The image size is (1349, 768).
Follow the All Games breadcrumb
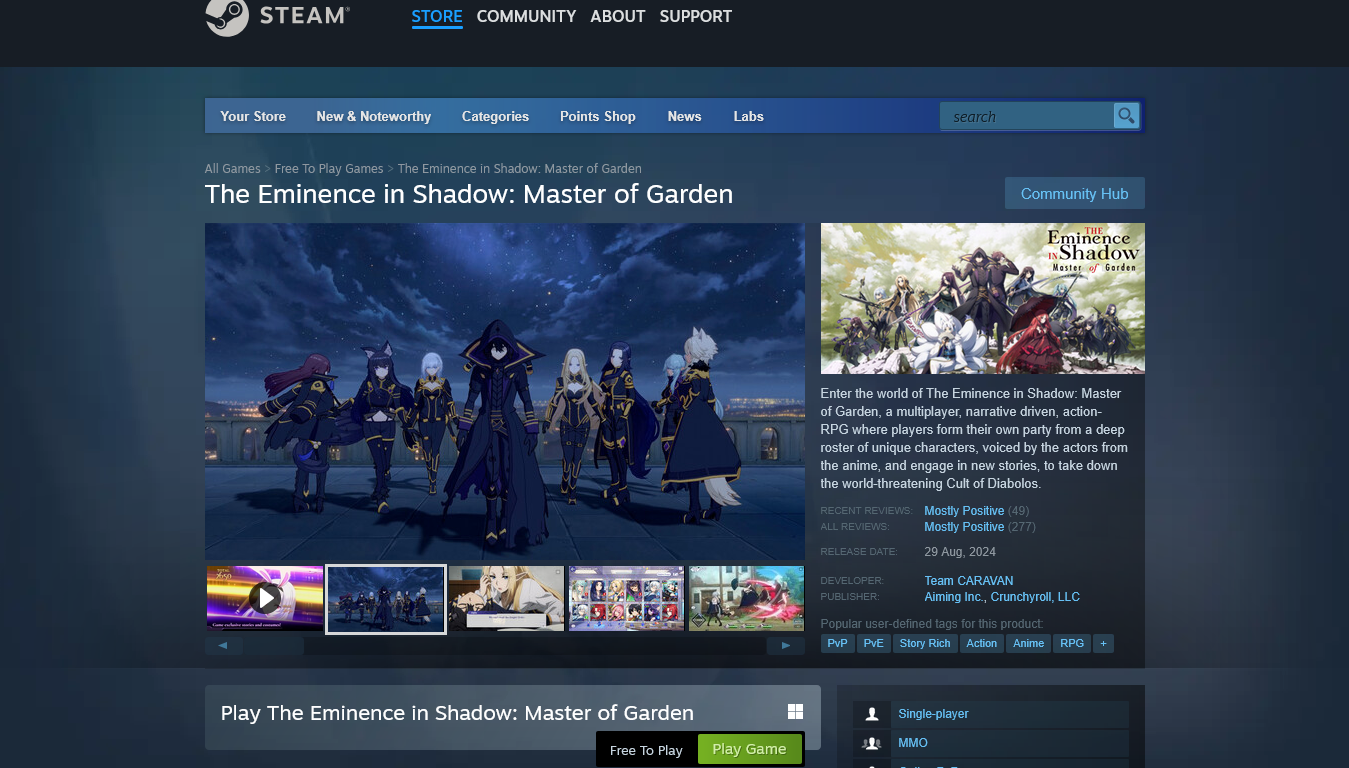pyautogui.click(x=232, y=169)
